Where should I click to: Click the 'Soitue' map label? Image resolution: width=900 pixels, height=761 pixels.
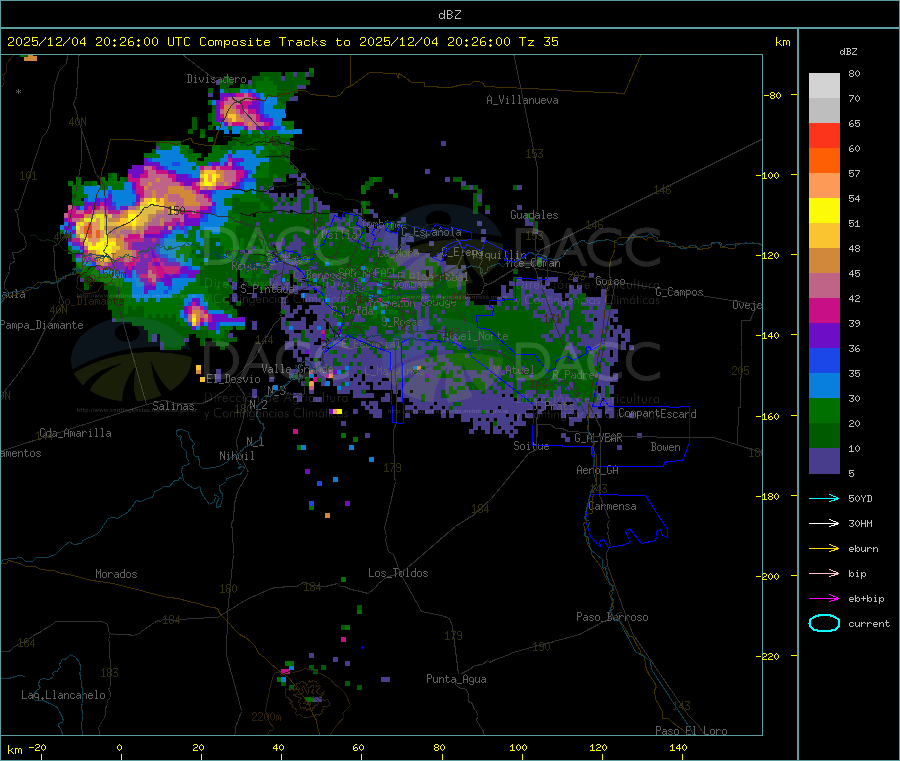tap(531, 446)
